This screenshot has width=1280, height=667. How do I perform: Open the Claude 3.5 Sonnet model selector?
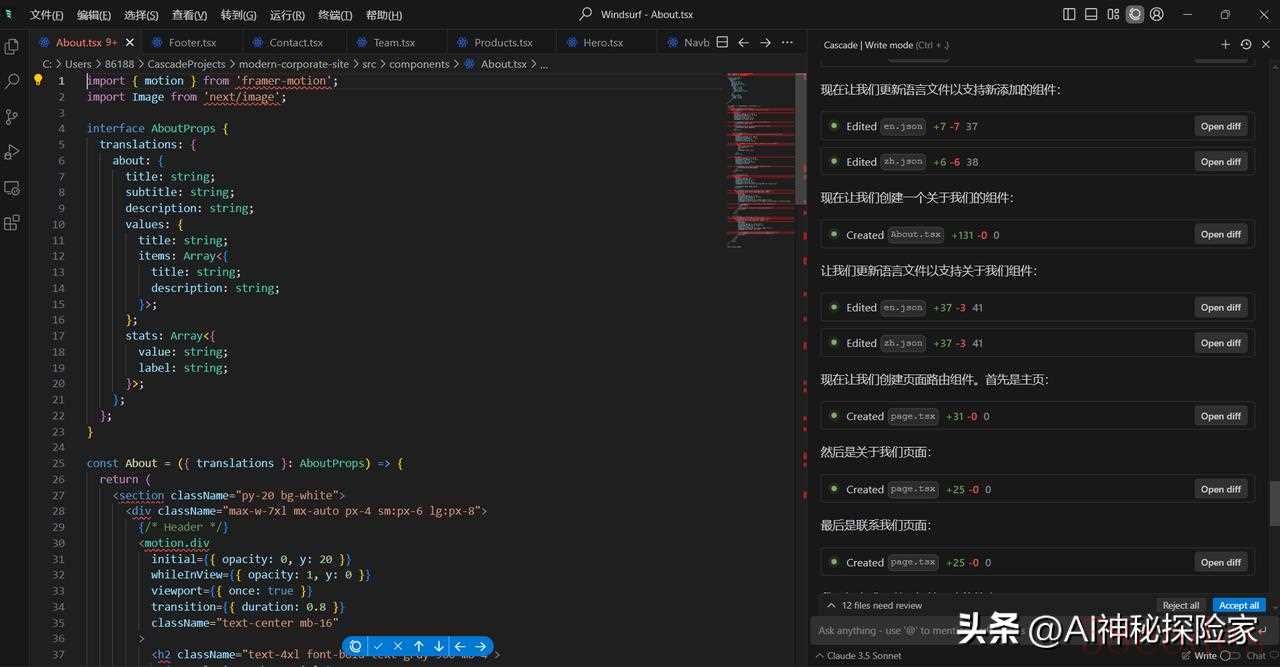coord(858,656)
